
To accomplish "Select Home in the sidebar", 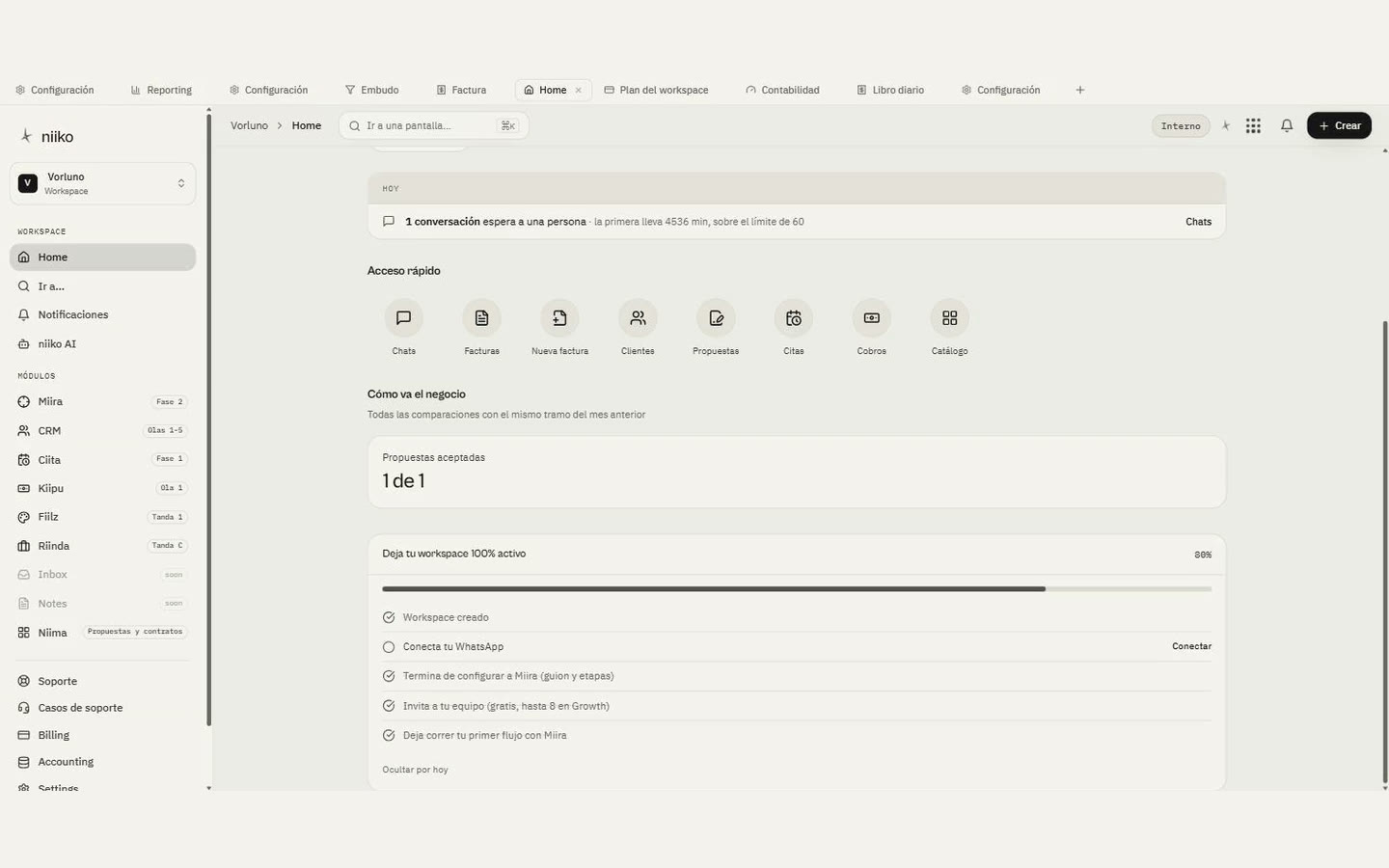I will (102, 258).
